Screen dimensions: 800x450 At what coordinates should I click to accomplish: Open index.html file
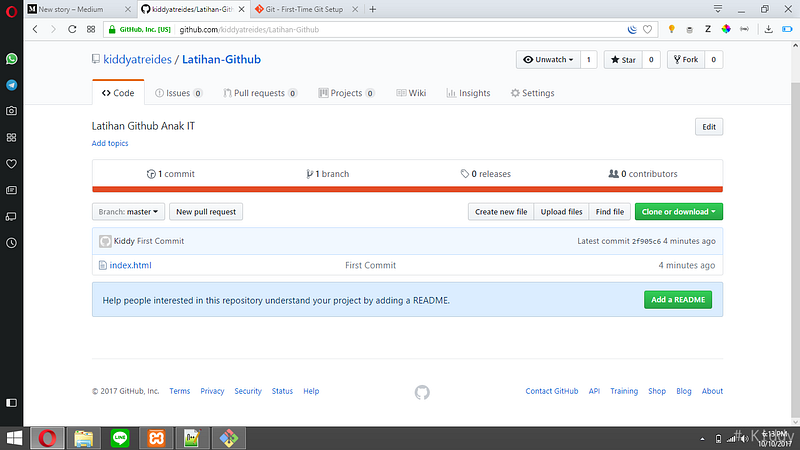(130, 265)
